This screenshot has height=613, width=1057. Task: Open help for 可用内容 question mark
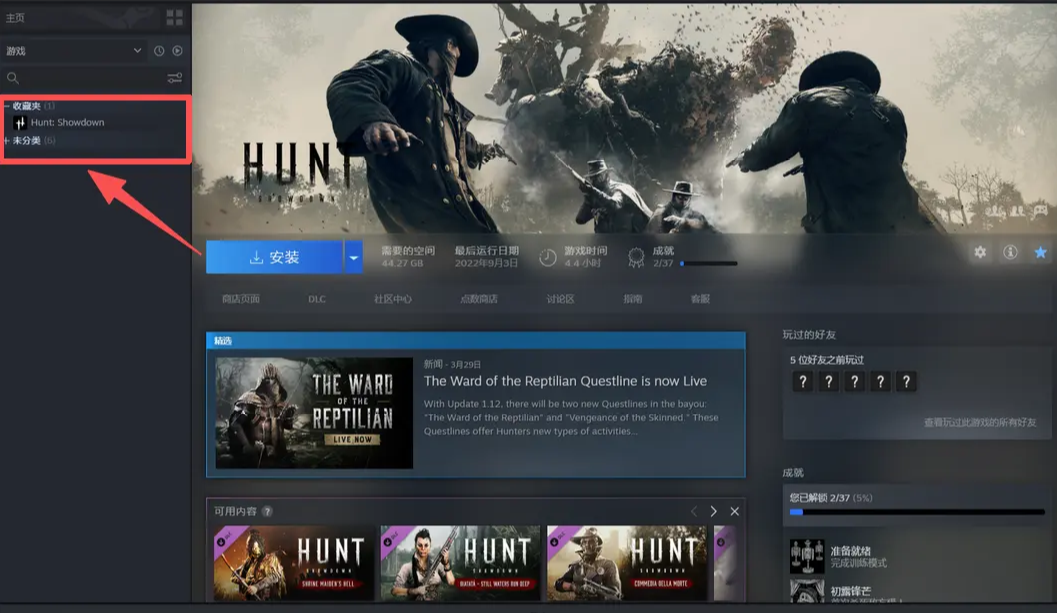267,511
